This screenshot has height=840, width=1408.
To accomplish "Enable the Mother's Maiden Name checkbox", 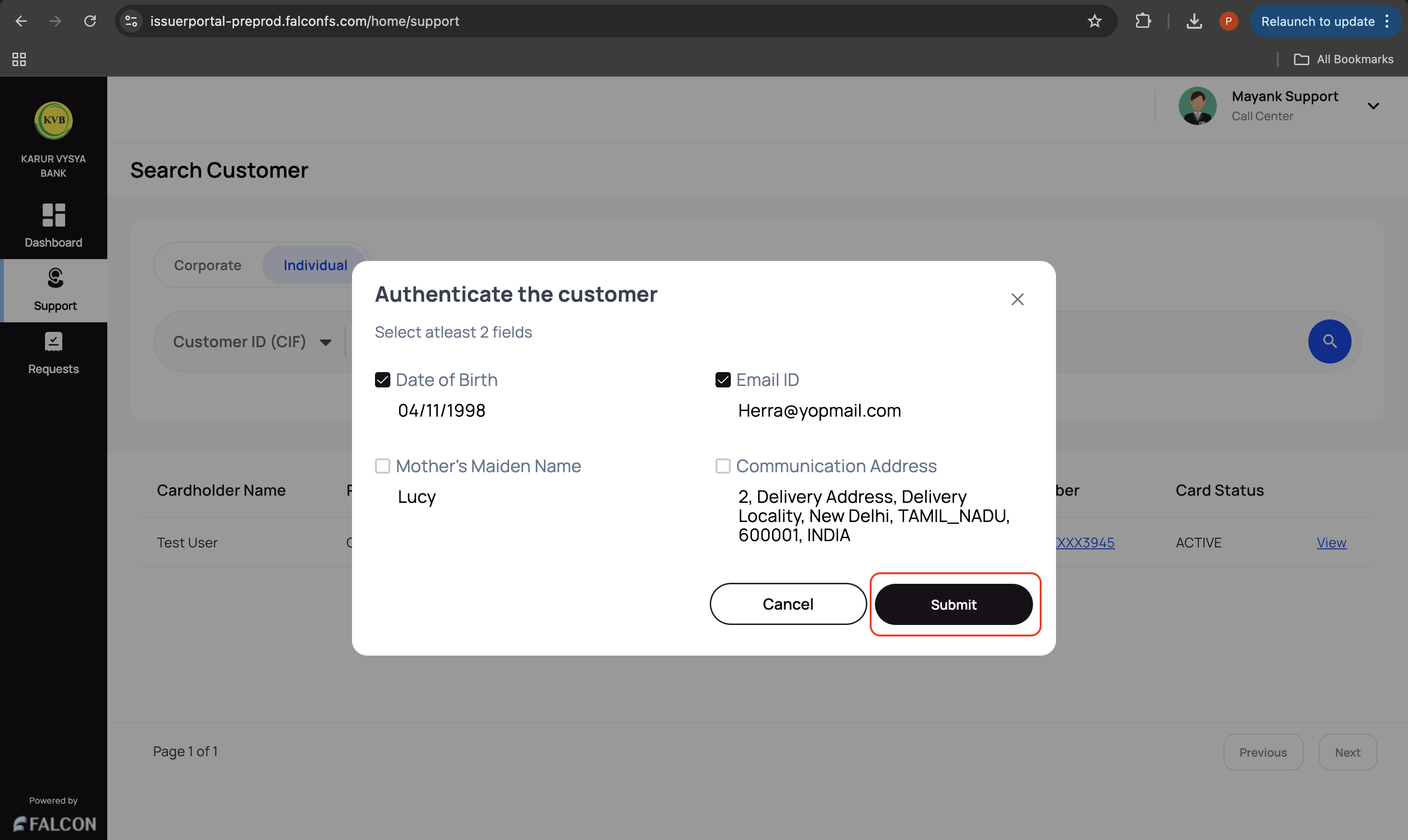I will click(383, 465).
